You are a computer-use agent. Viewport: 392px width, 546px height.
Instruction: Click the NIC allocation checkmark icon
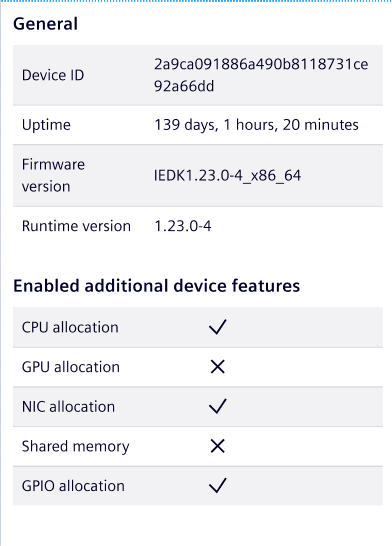click(x=218, y=406)
